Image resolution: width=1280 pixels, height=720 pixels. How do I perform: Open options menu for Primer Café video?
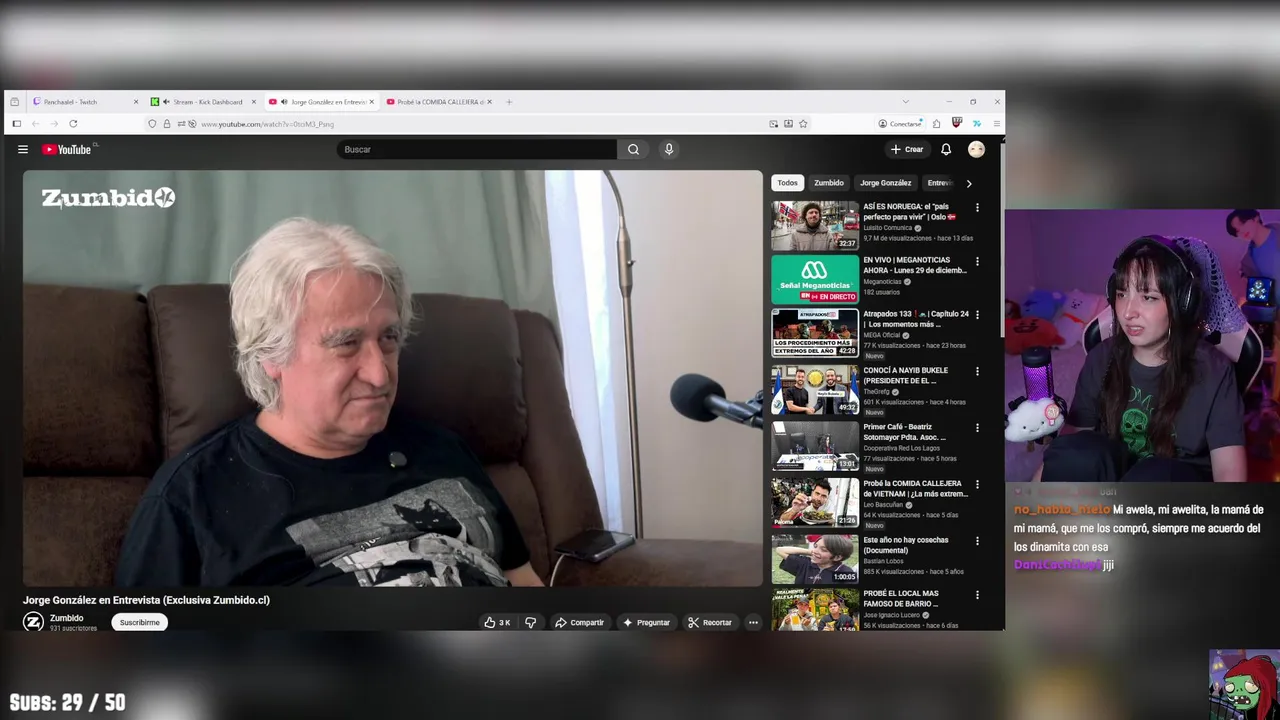point(977,428)
